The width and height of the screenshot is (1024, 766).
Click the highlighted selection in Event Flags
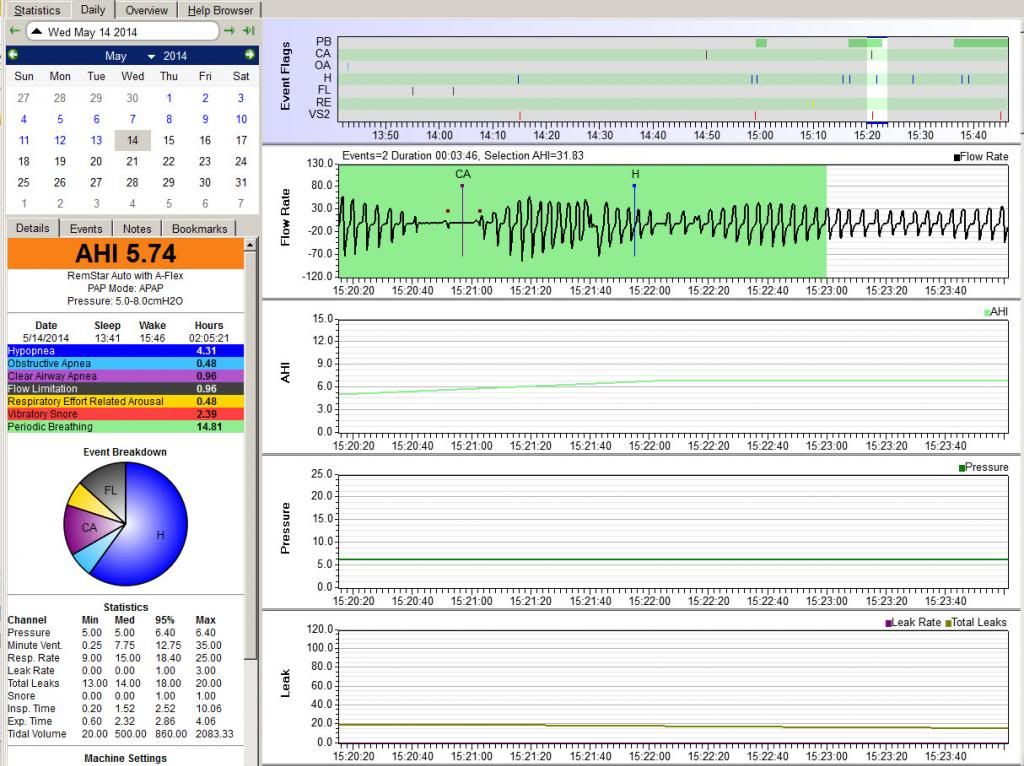(x=877, y=78)
